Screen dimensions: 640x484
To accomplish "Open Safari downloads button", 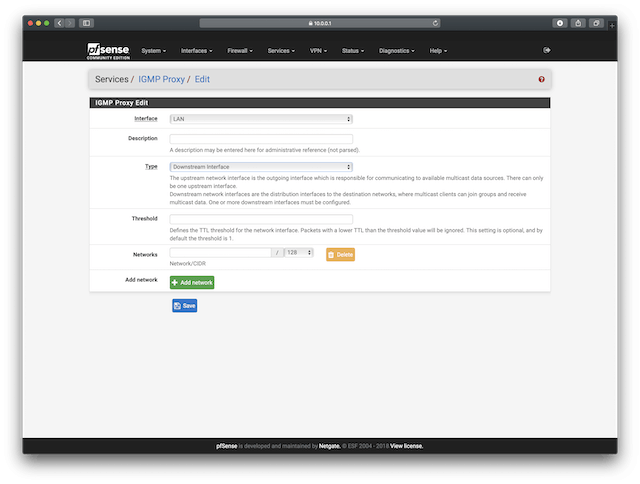I will [560, 23].
